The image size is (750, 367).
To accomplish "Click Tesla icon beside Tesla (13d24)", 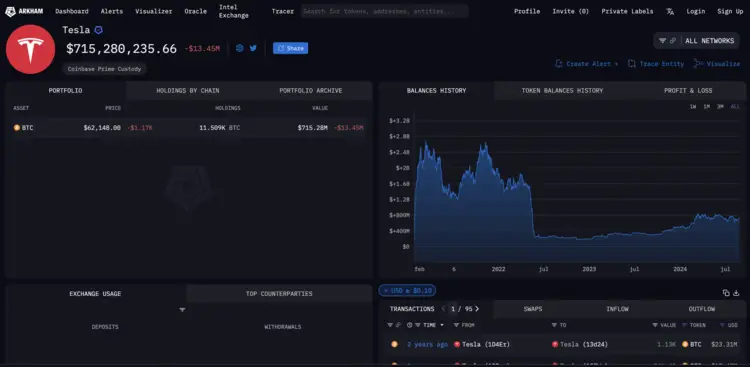I will (x=555, y=344).
